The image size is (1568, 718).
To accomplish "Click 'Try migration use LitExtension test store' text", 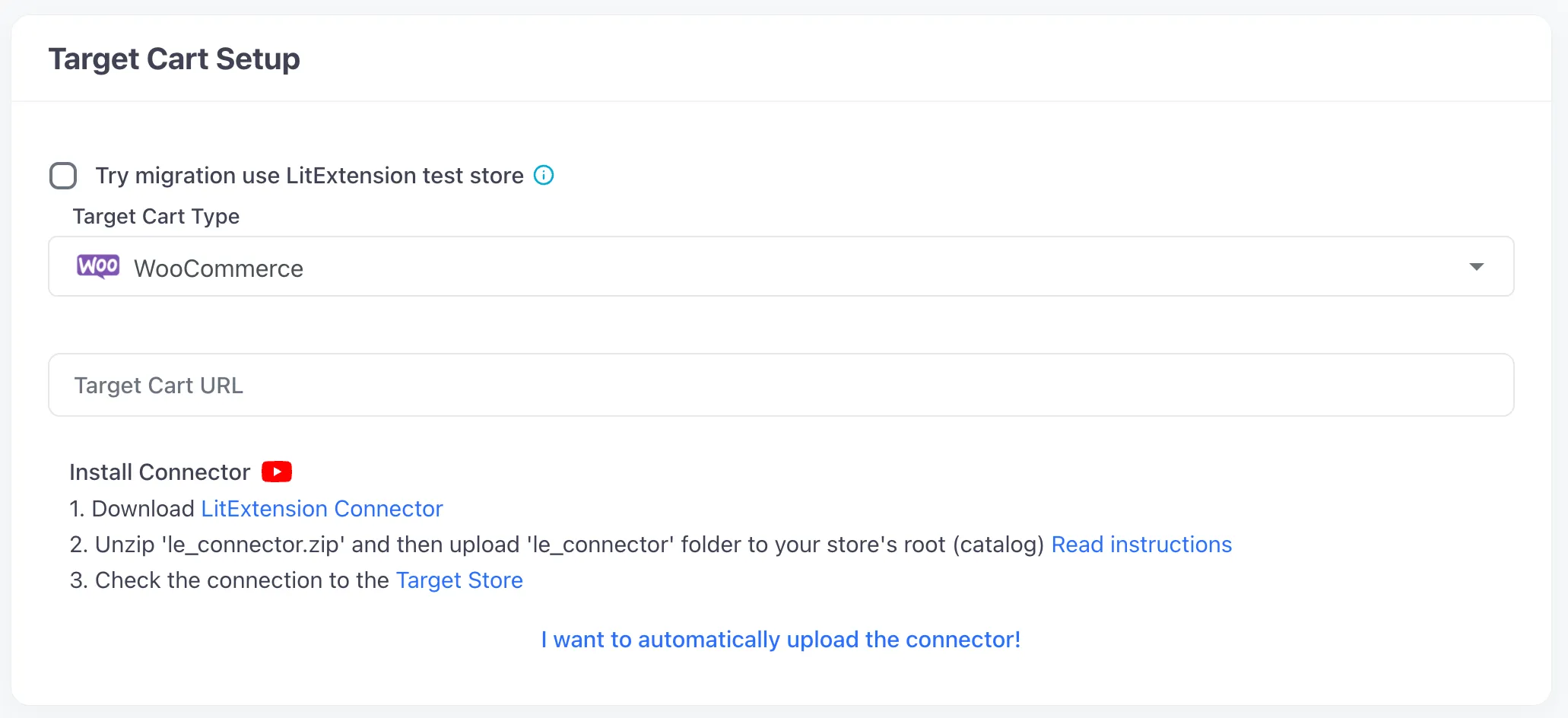I will tap(309, 176).
